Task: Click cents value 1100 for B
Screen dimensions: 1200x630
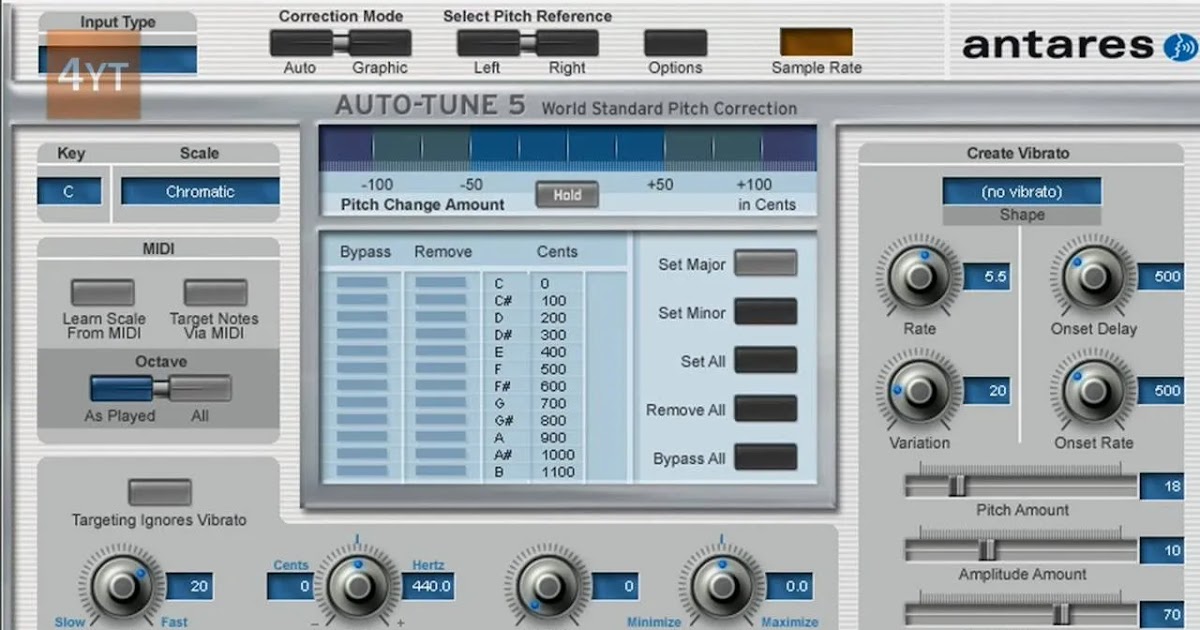Action: click(x=557, y=471)
